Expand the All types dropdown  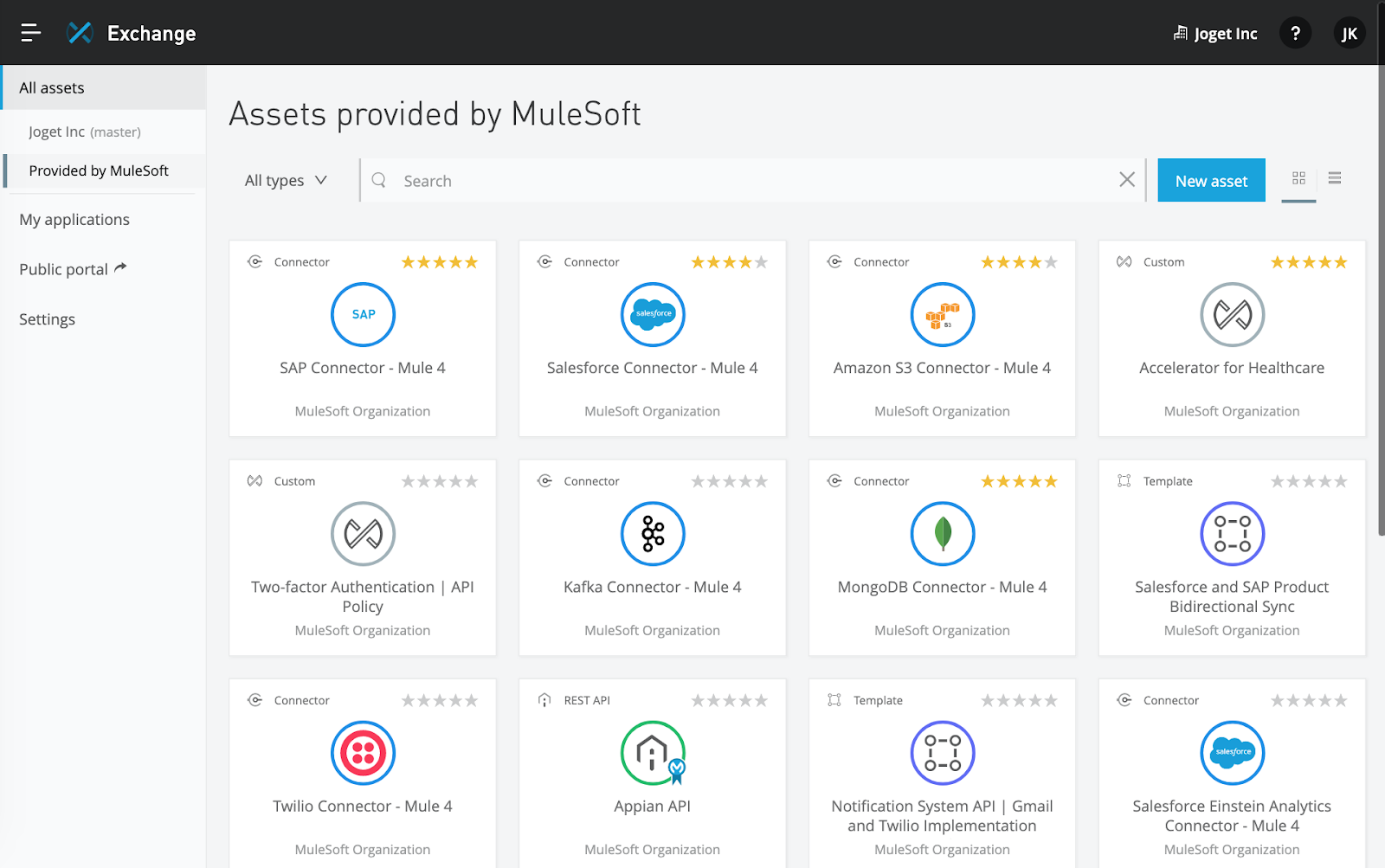[x=286, y=180]
